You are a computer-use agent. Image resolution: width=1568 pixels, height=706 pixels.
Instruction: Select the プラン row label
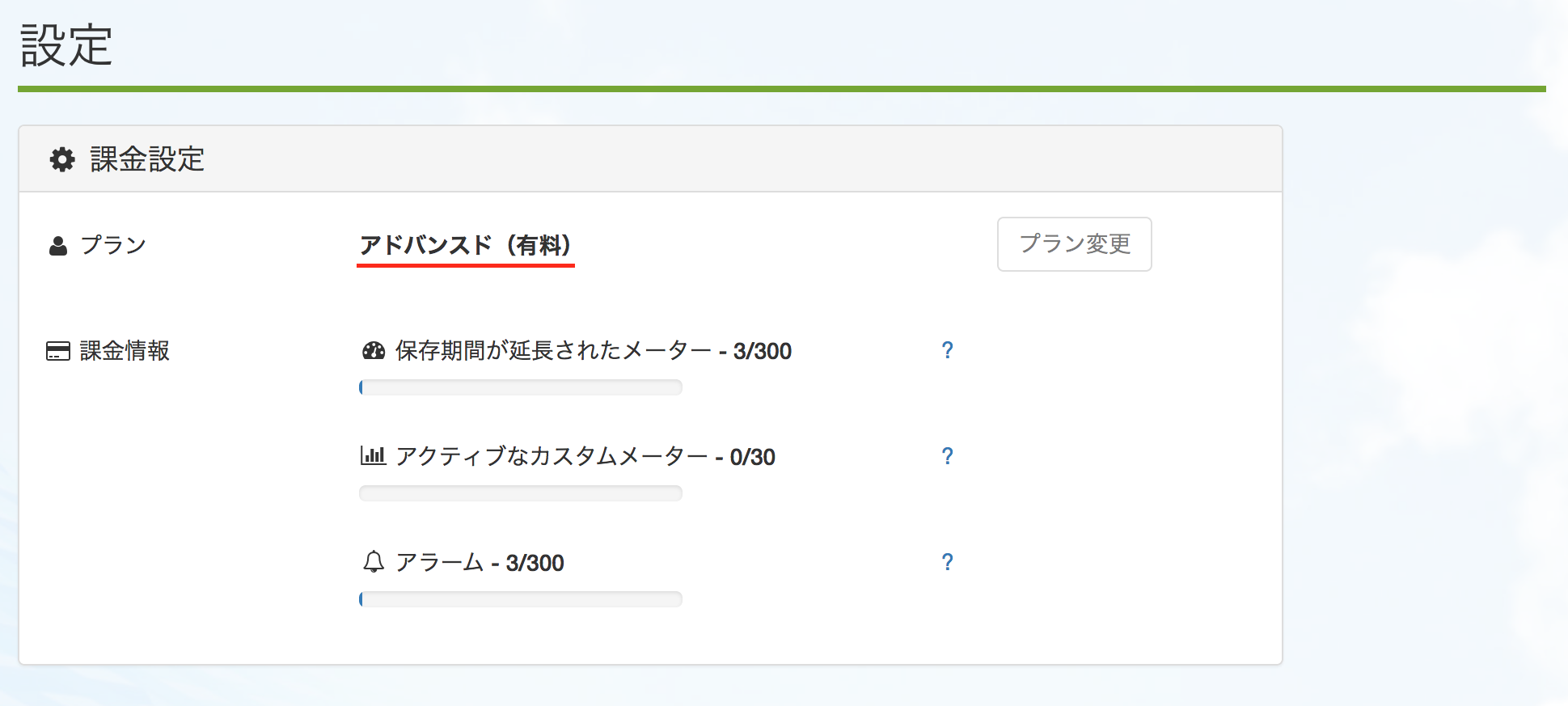[113, 245]
